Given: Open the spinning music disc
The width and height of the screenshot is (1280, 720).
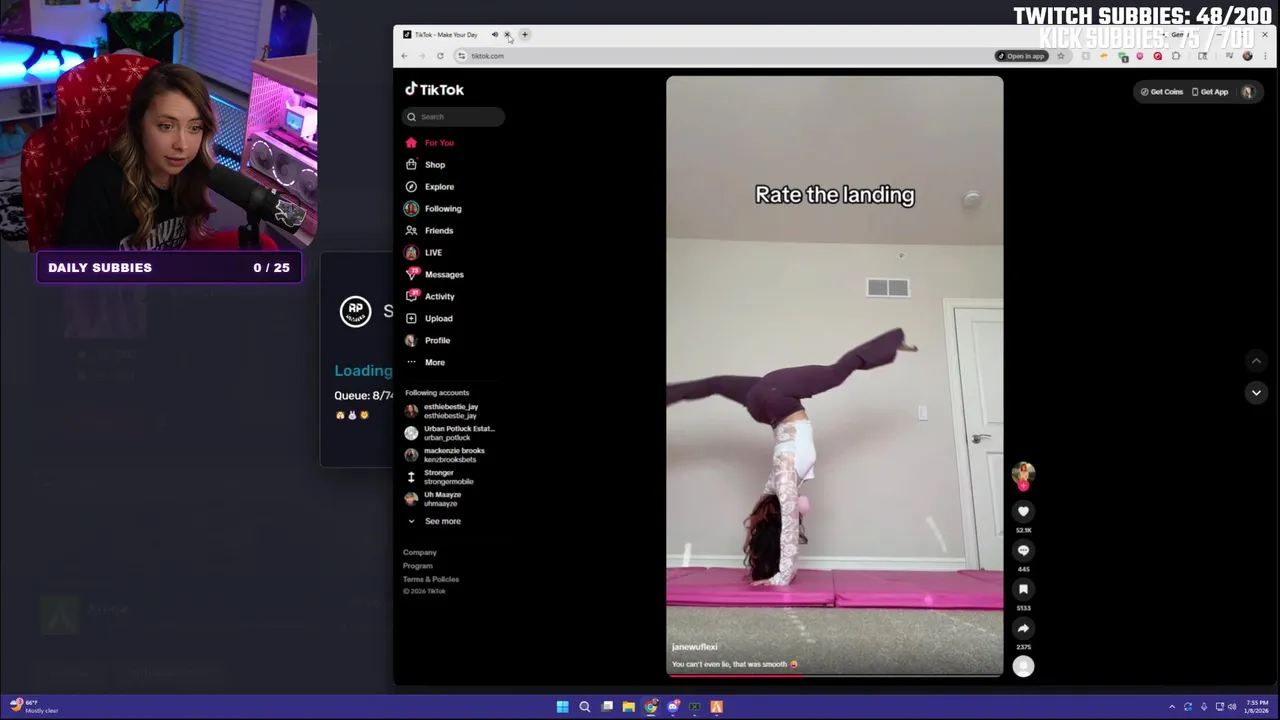Looking at the screenshot, I should tap(1023, 667).
